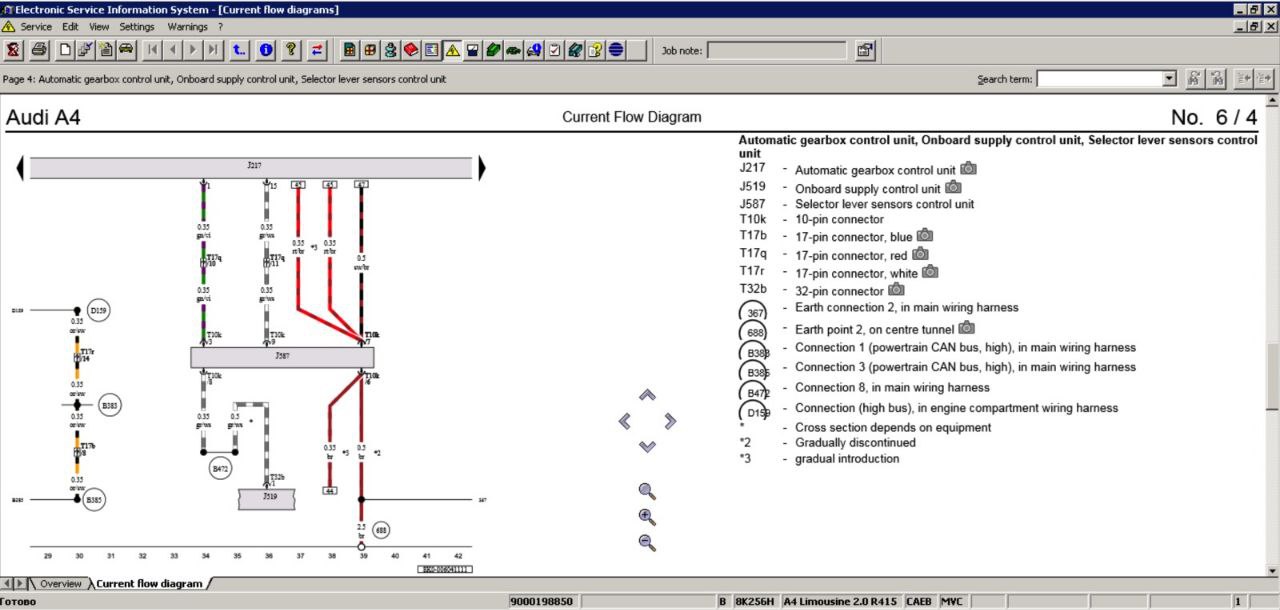Click the vertical scrollbar thumb
1280x610 pixels.
1272,376
